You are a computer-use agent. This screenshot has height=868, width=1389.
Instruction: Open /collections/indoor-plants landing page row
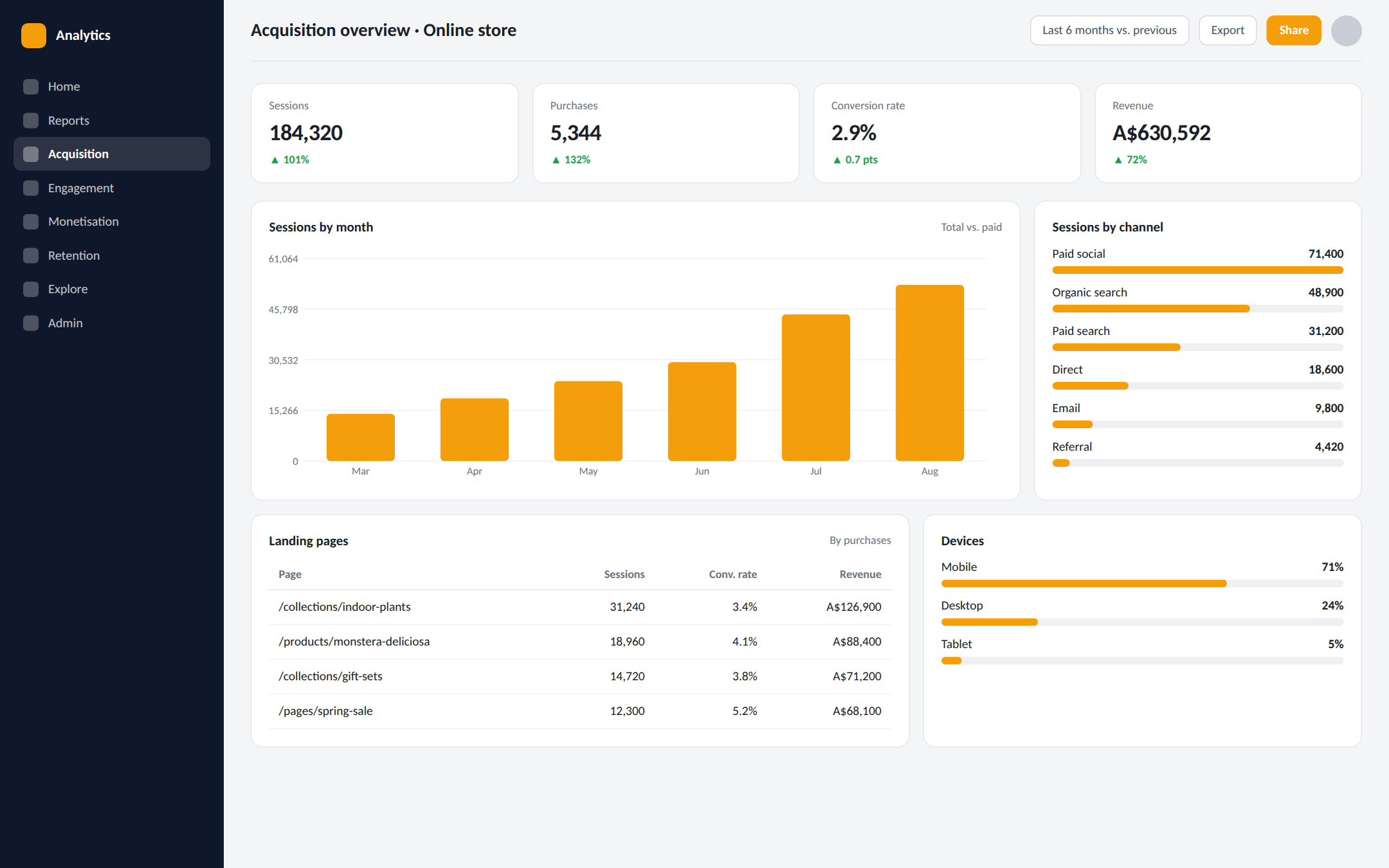(580, 607)
